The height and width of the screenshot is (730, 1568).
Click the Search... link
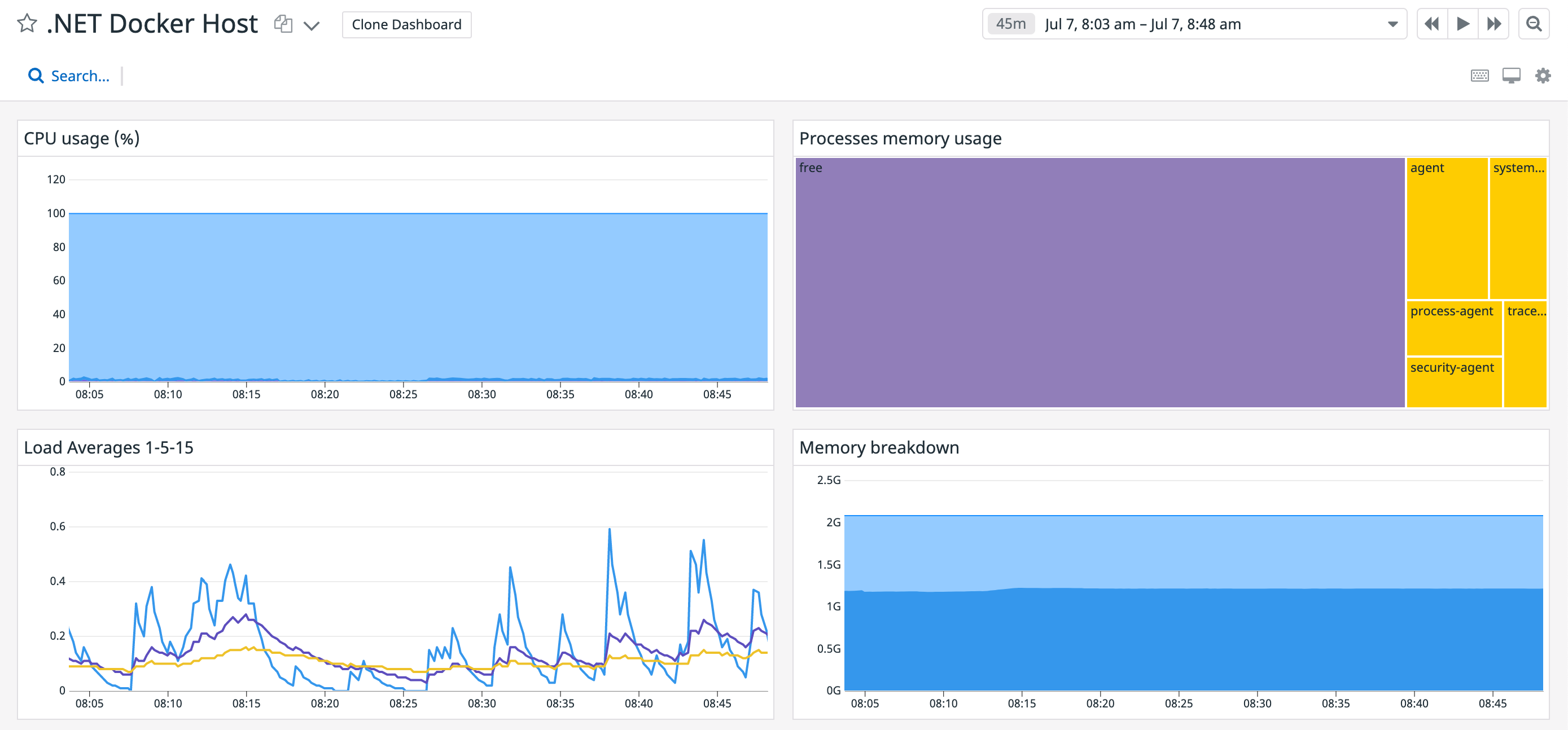click(80, 76)
